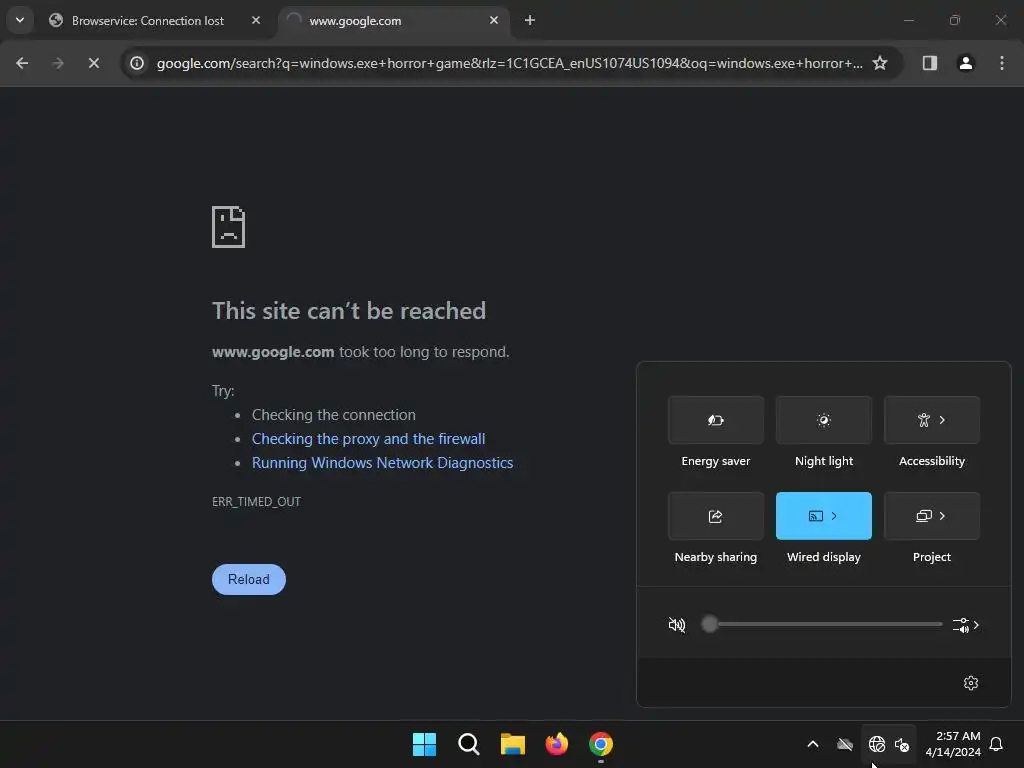The height and width of the screenshot is (768, 1024).
Task: Open the Chrome profile icon
Action: tap(966, 63)
